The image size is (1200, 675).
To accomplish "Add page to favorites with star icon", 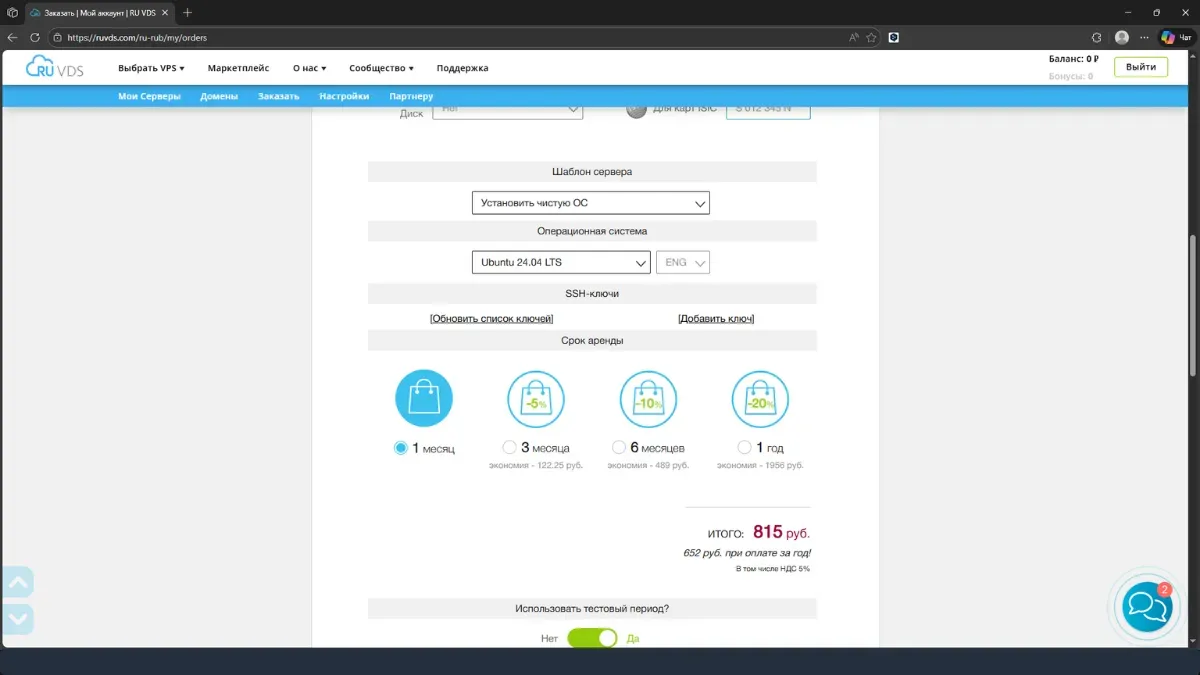I will click(x=871, y=37).
